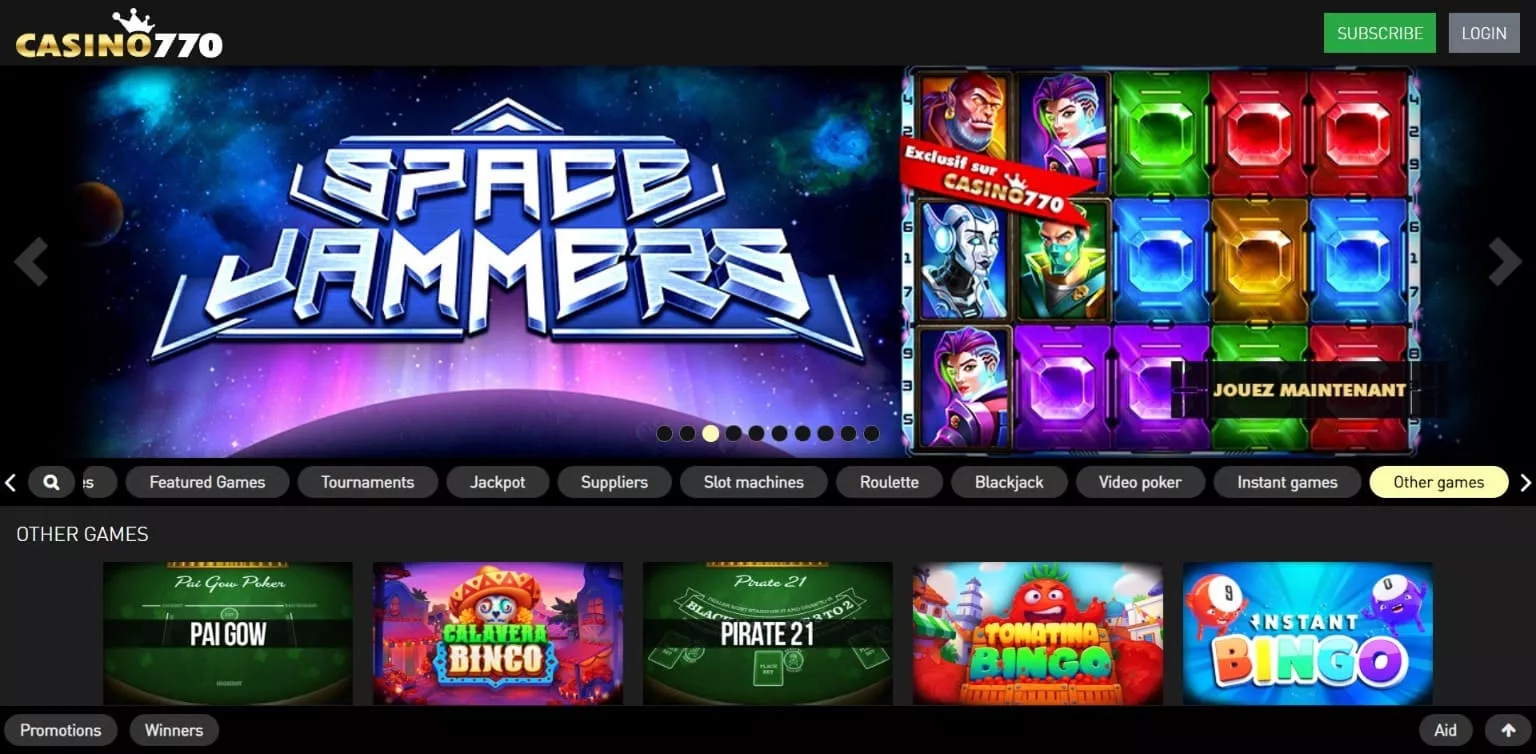Click the LOGIN button

[1484, 33]
